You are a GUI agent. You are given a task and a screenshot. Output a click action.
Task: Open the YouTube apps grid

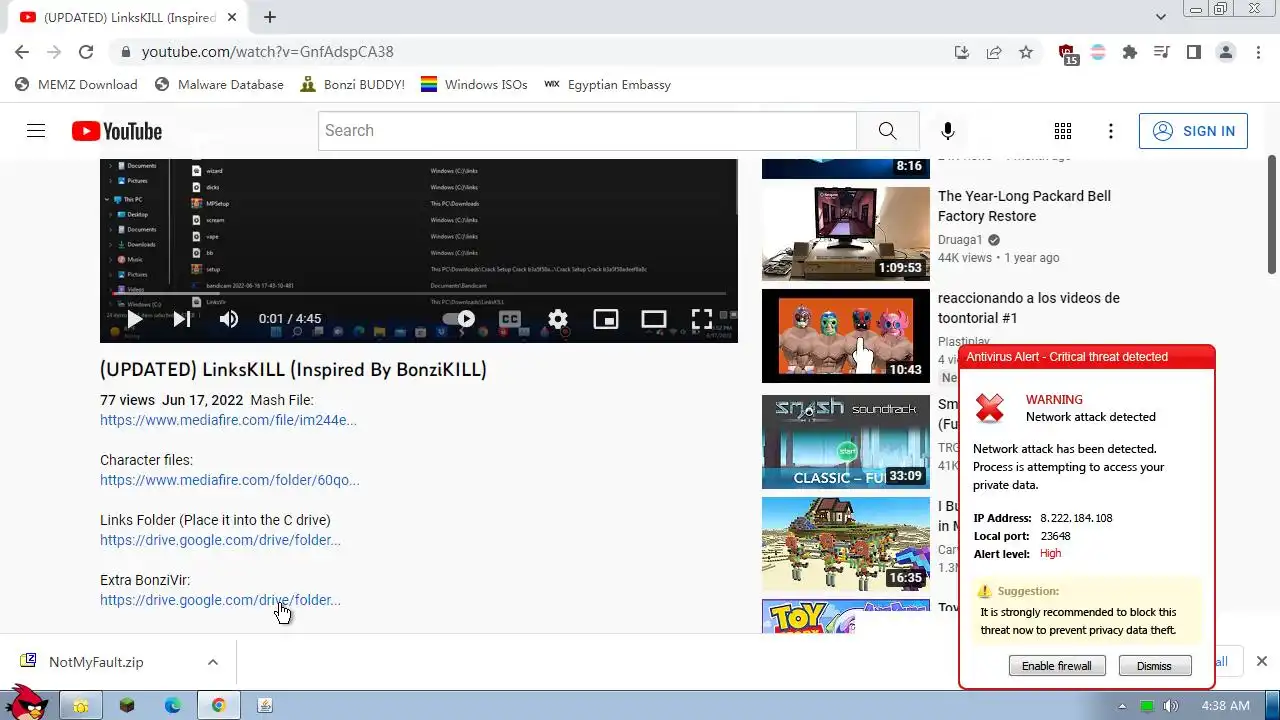click(1062, 131)
